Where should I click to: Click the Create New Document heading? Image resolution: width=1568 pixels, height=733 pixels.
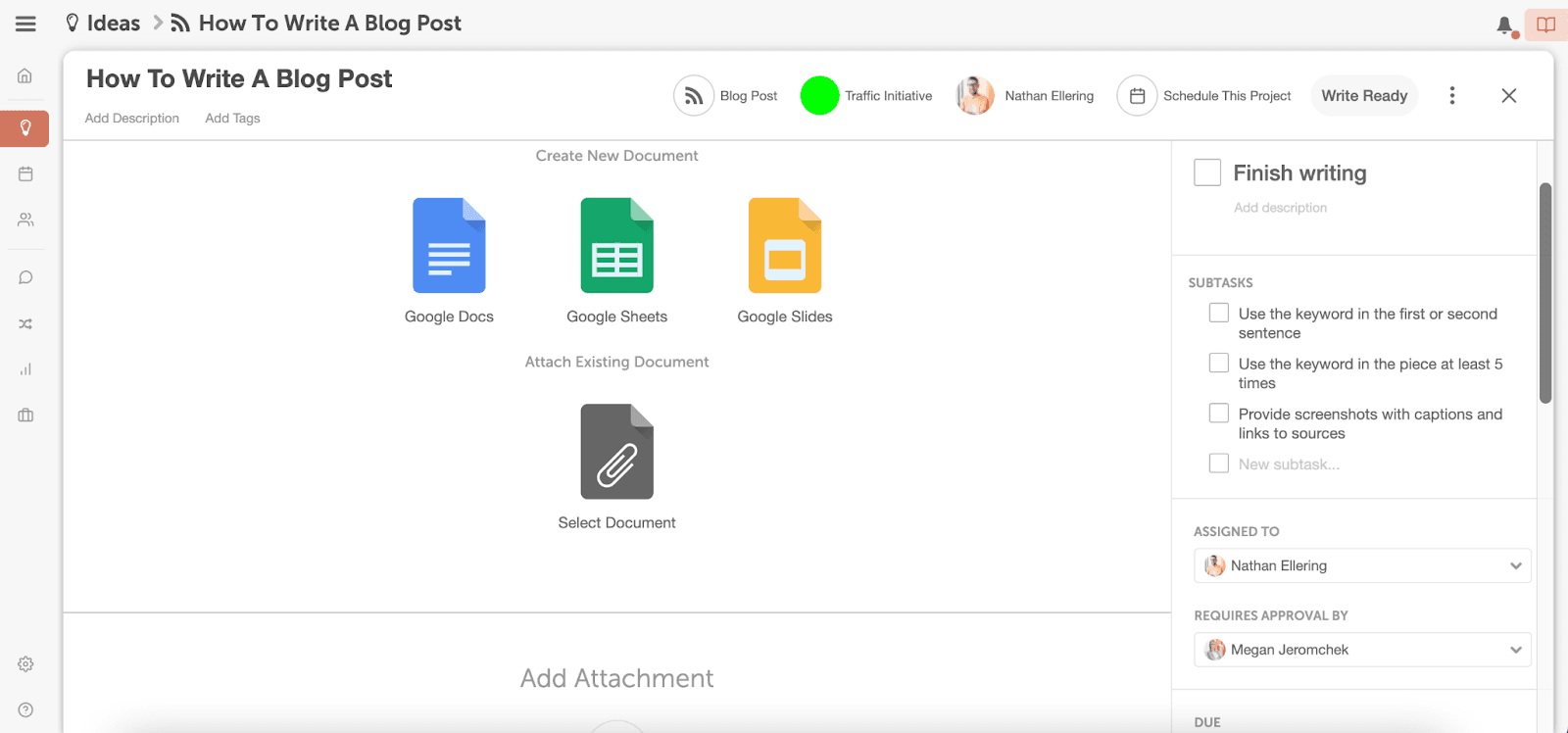point(616,156)
